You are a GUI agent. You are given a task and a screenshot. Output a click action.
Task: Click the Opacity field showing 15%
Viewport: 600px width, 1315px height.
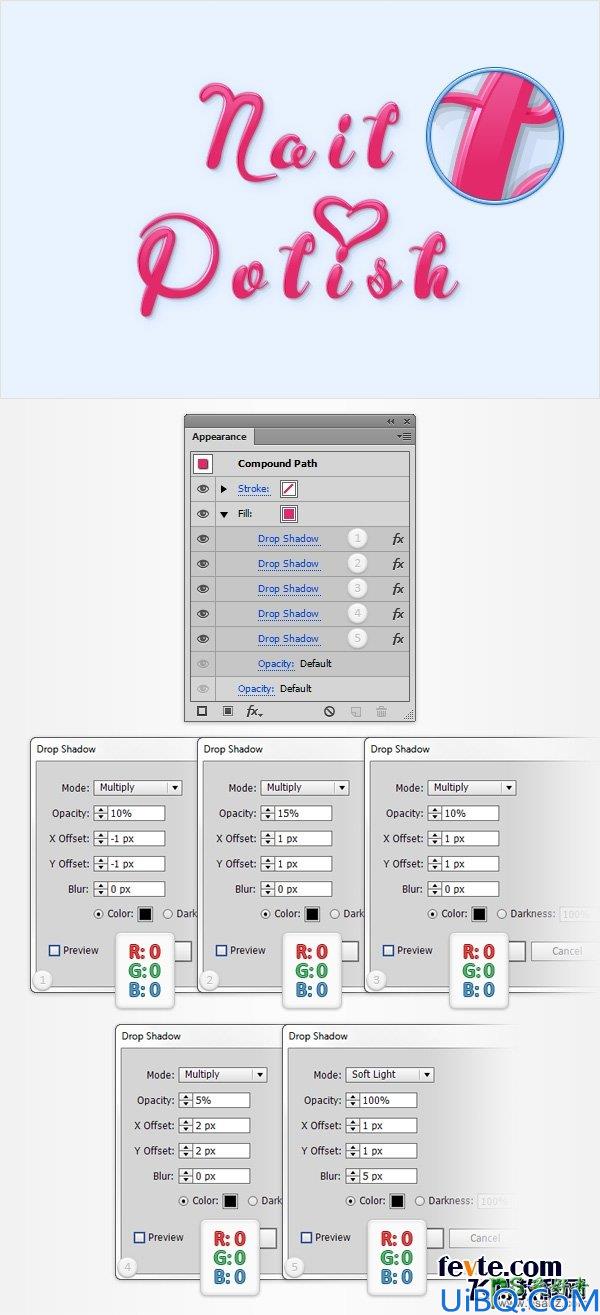(305, 813)
